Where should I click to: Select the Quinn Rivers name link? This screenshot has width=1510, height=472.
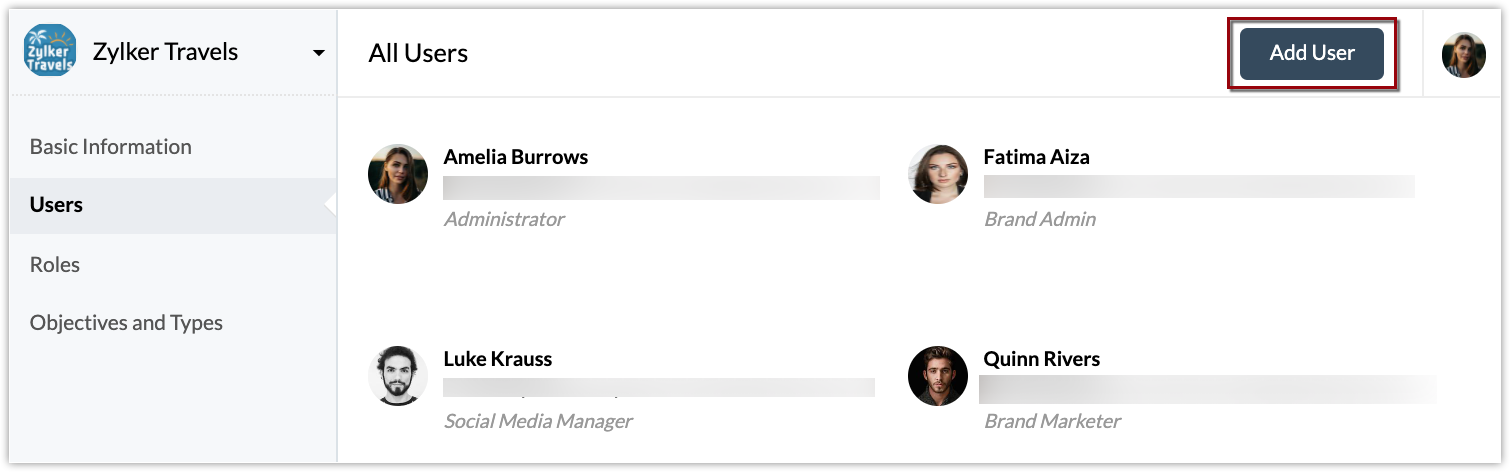[1041, 359]
